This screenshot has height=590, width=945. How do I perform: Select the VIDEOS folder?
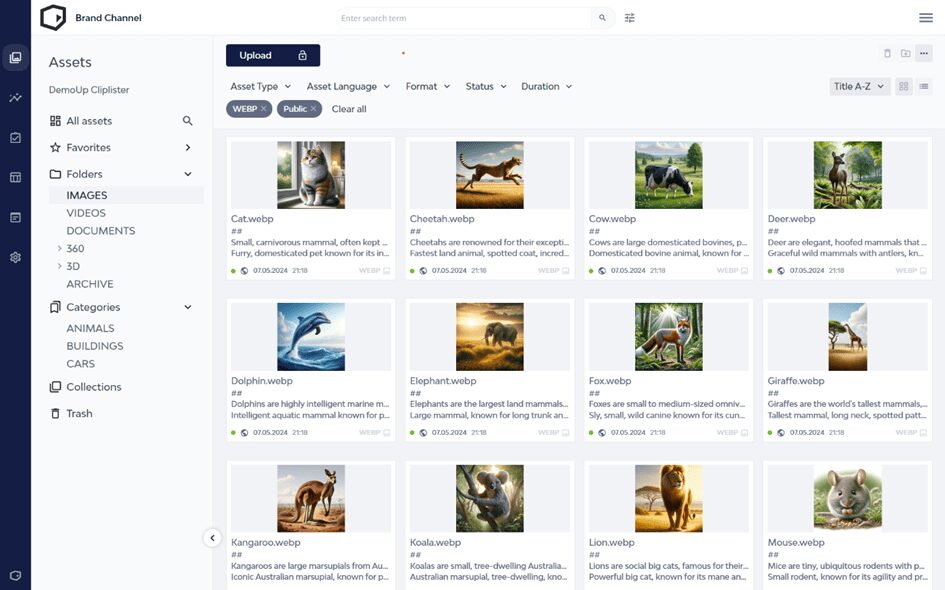pos(86,213)
